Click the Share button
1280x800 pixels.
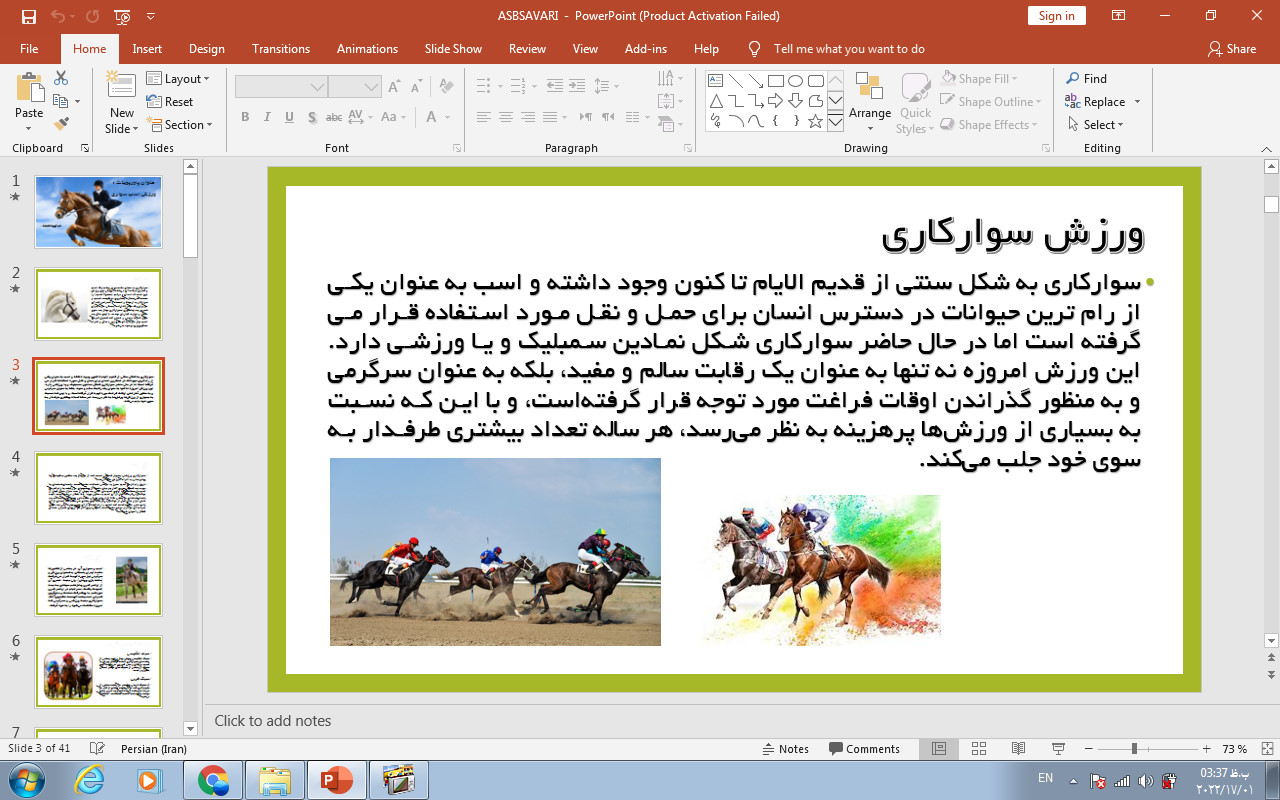[1231, 49]
